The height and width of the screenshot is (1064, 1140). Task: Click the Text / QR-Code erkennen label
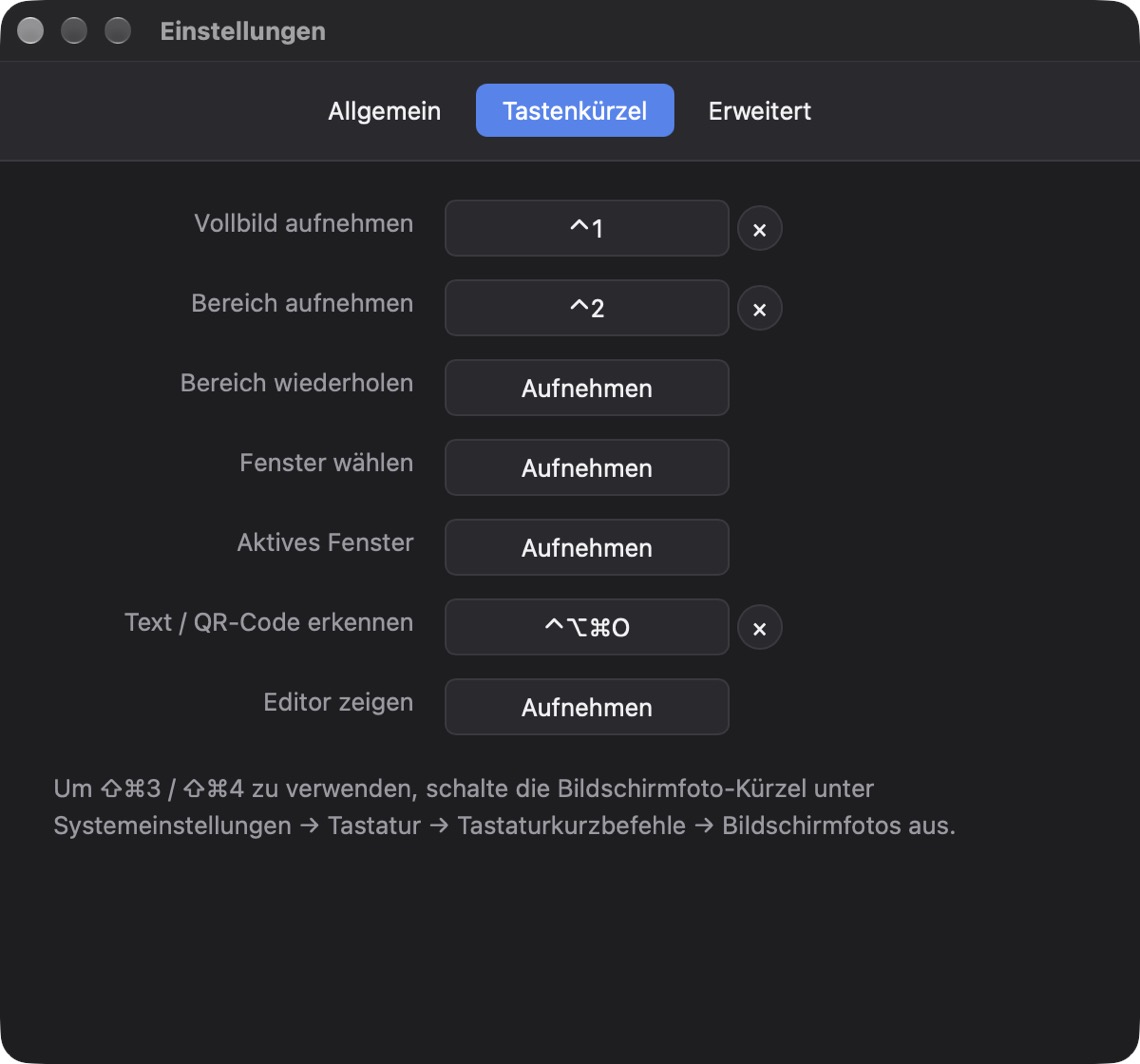tap(269, 623)
